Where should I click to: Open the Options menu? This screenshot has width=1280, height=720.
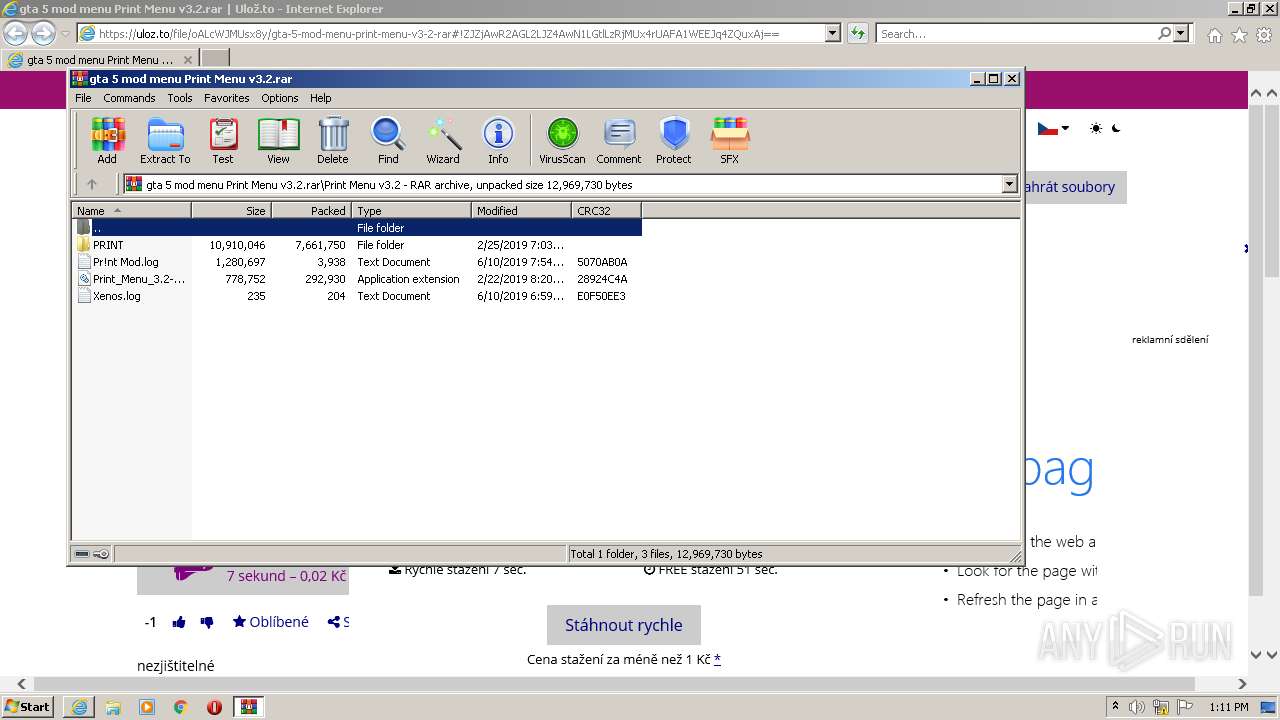[x=280, y=98]
